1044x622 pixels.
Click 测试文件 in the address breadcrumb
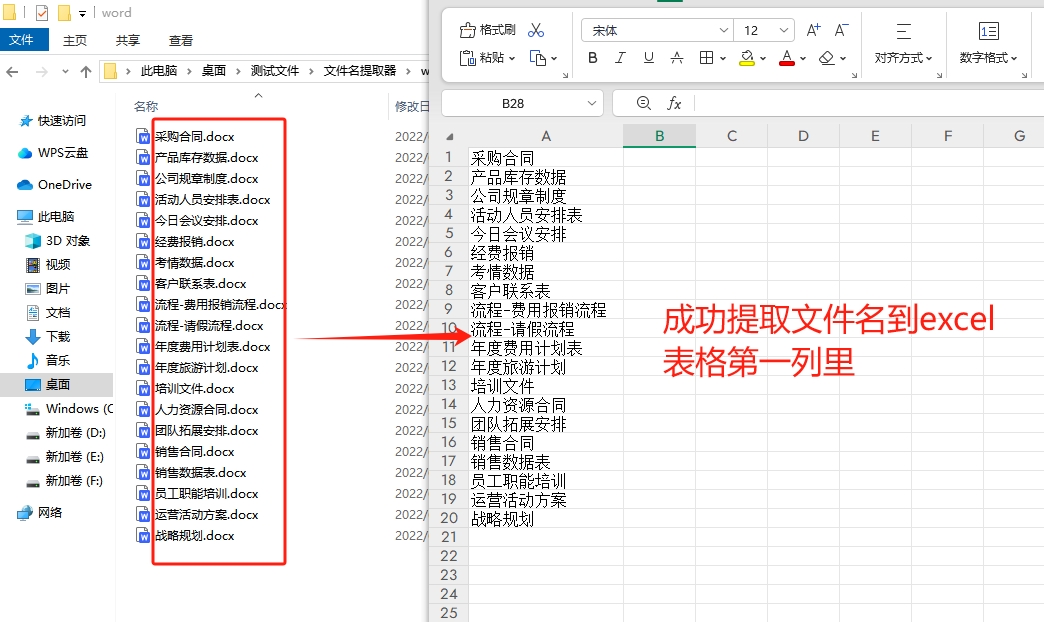coord(274,71)
